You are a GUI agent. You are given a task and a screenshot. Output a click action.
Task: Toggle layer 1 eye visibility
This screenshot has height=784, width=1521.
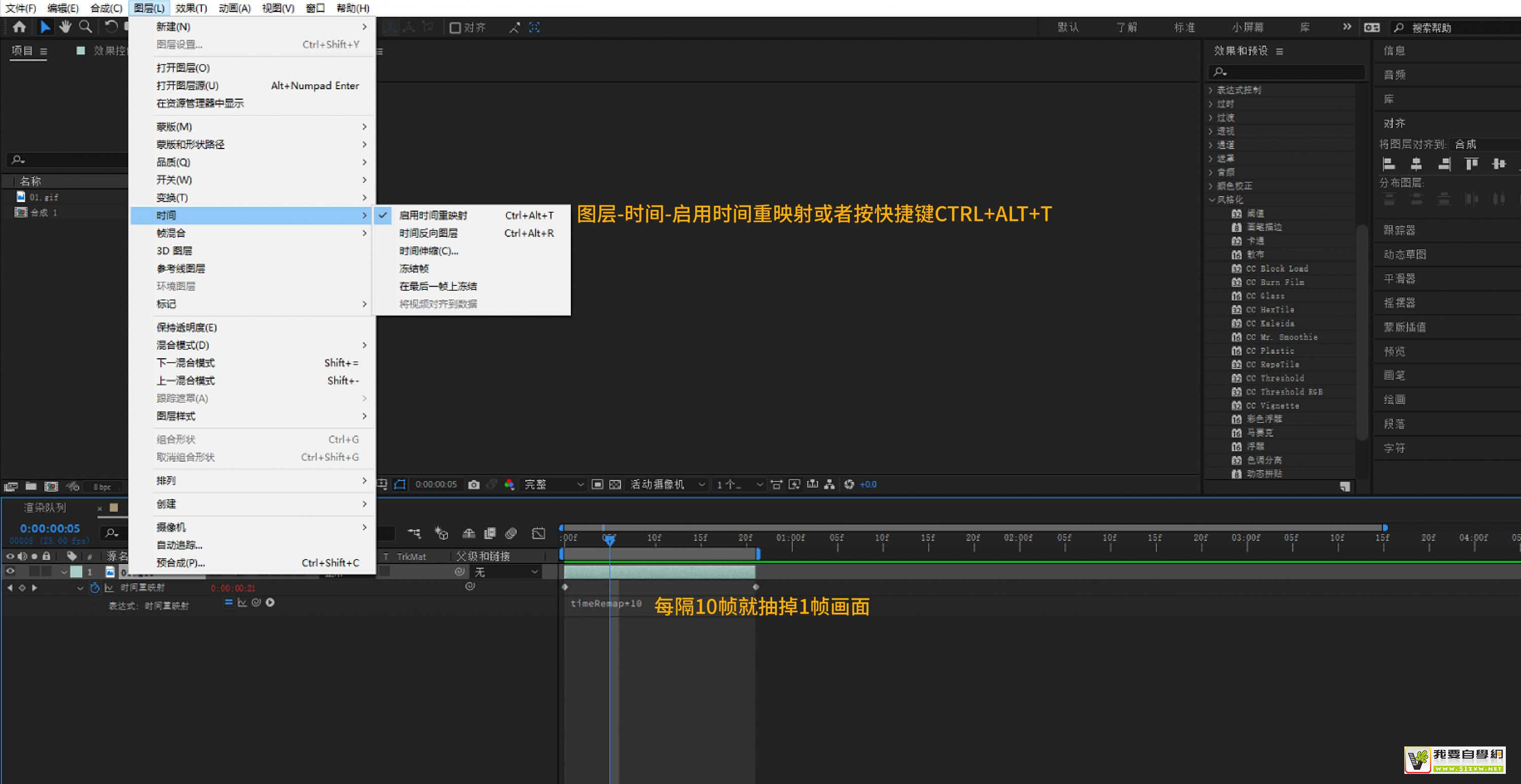click(10, 572)
